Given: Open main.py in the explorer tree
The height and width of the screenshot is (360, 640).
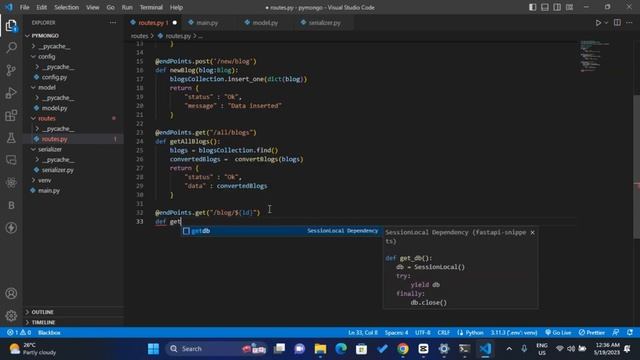Looking at the screenshot, I should 49,191.
